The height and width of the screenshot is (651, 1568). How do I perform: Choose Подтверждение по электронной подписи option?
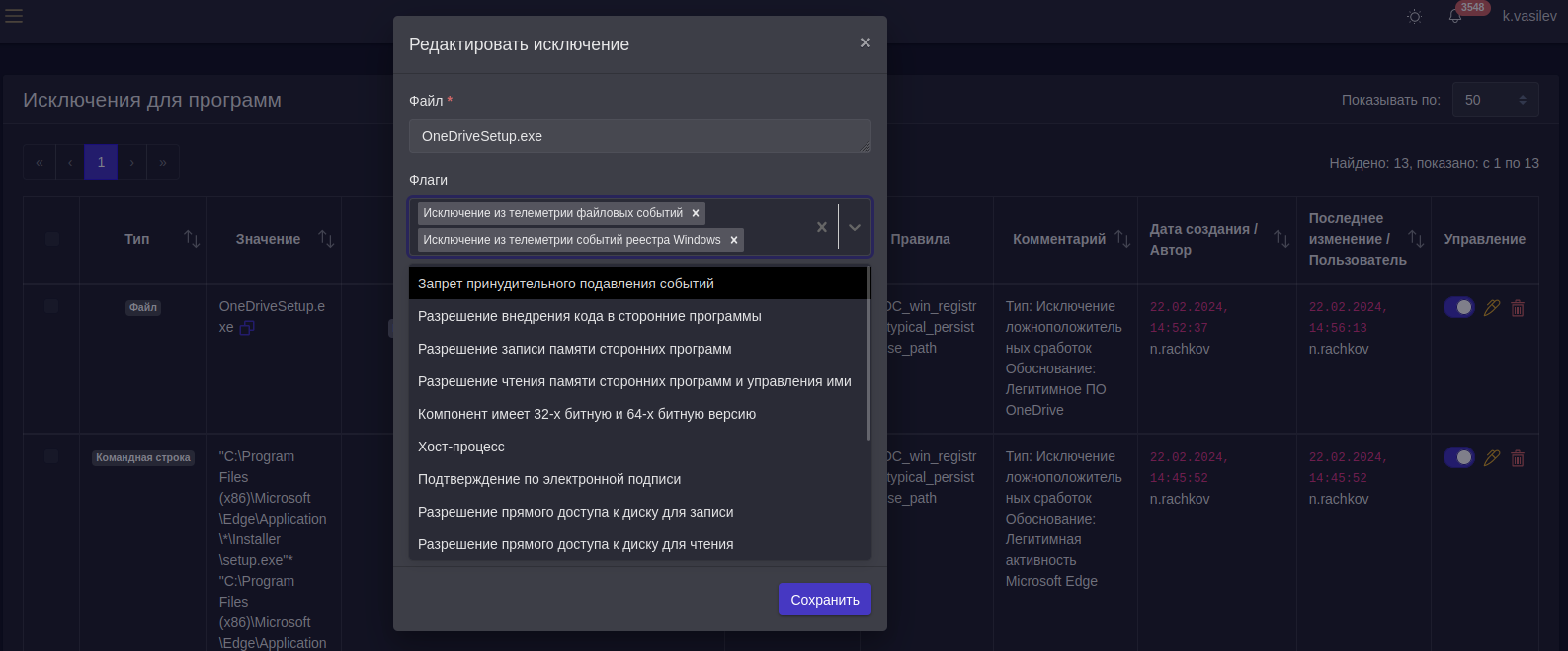tap(549, 479)
